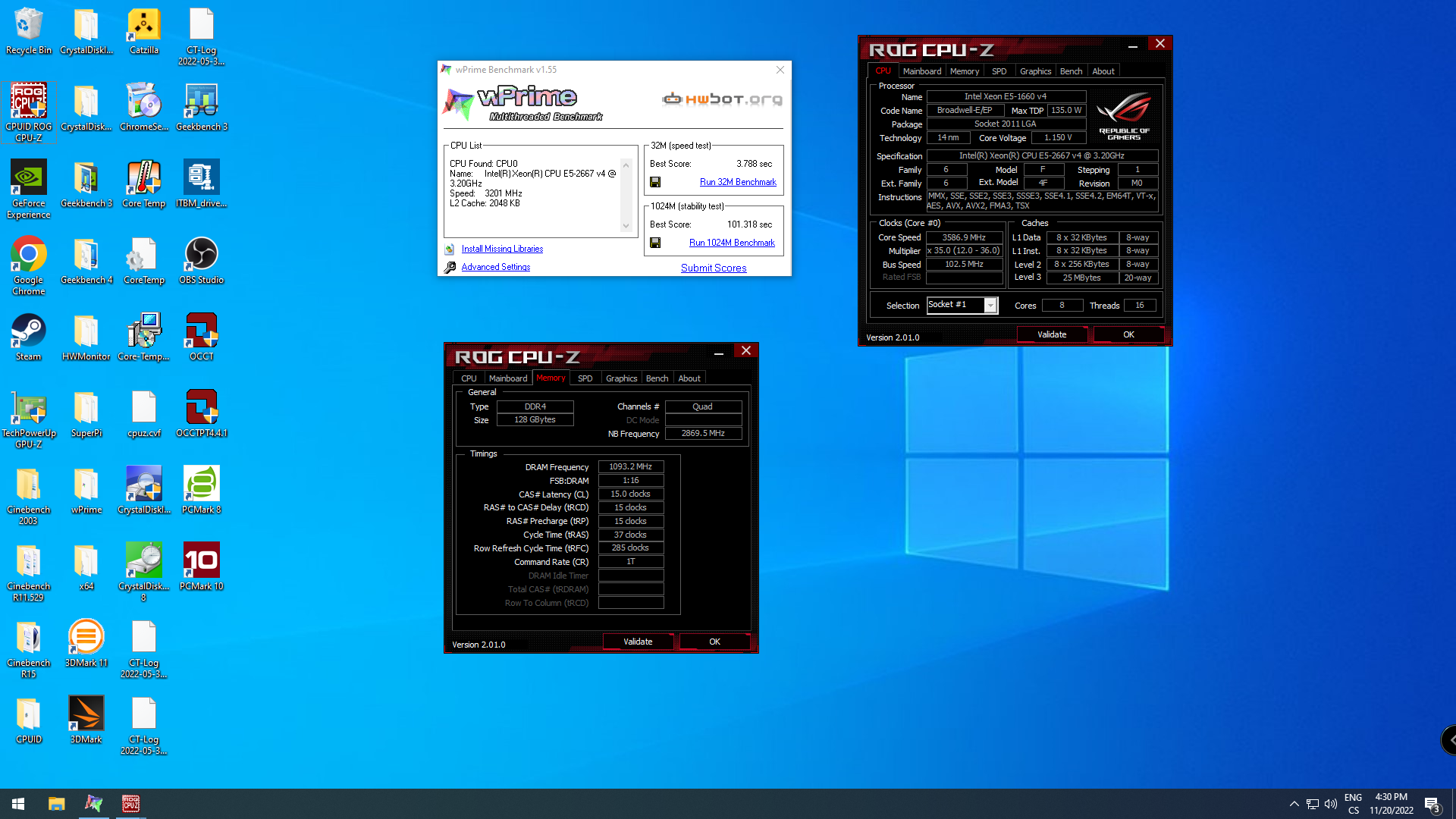Open Steam desktop shortcut
1456x819 pixels.
coord(29,337)
